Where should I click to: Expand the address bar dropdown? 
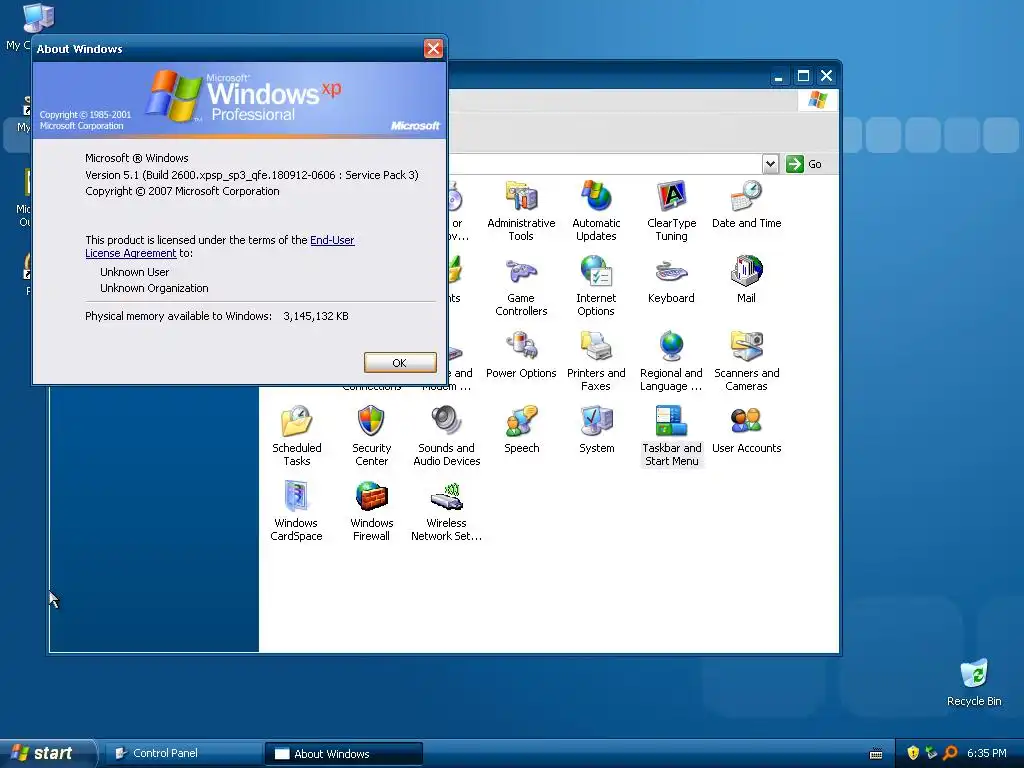coord(771,164)
